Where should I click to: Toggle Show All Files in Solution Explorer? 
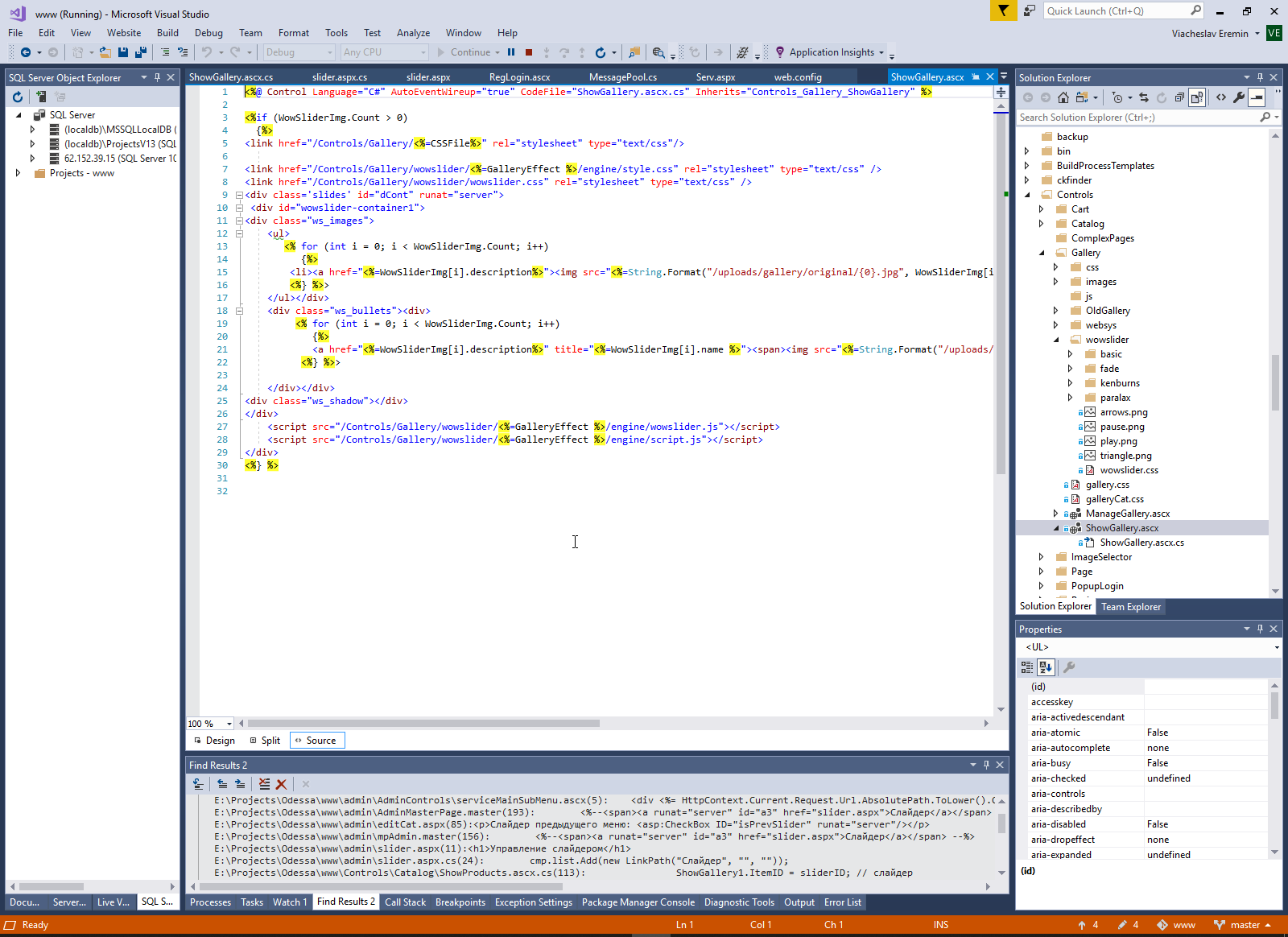[x=1197, y=97]
